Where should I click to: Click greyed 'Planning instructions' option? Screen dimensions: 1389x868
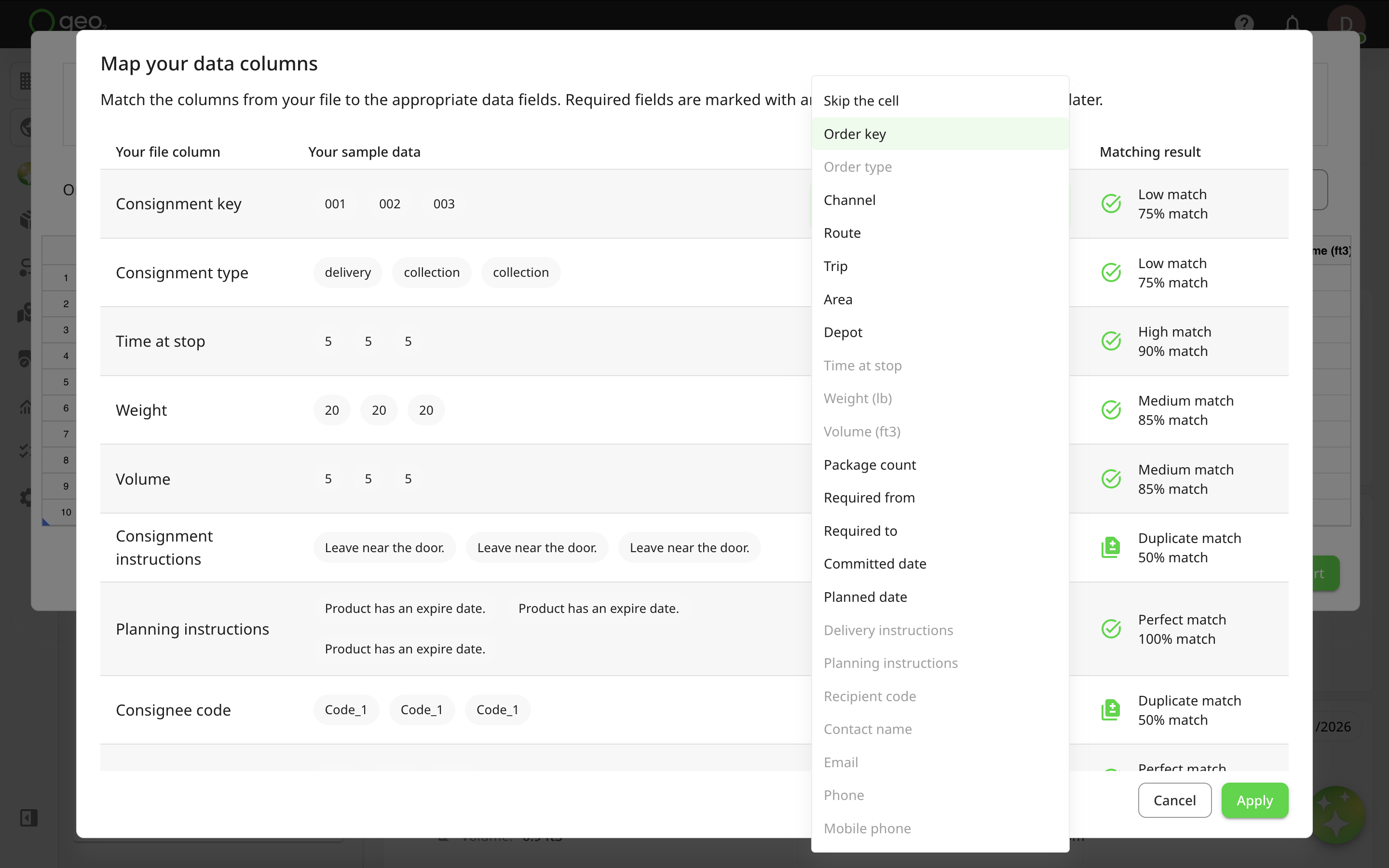[x=940, y=663]
